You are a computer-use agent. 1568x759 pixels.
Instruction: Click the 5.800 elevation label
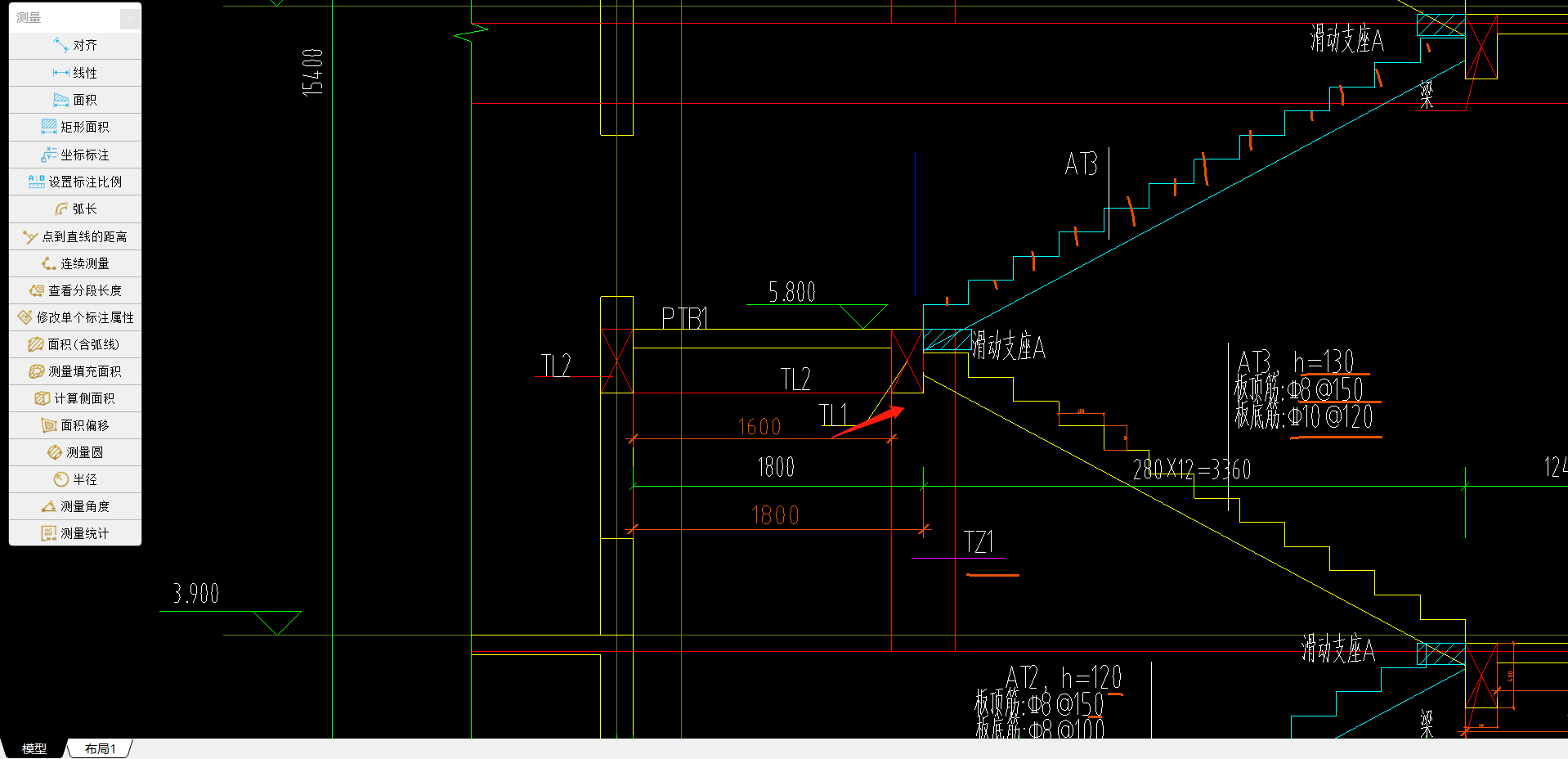tap(791, 292)
